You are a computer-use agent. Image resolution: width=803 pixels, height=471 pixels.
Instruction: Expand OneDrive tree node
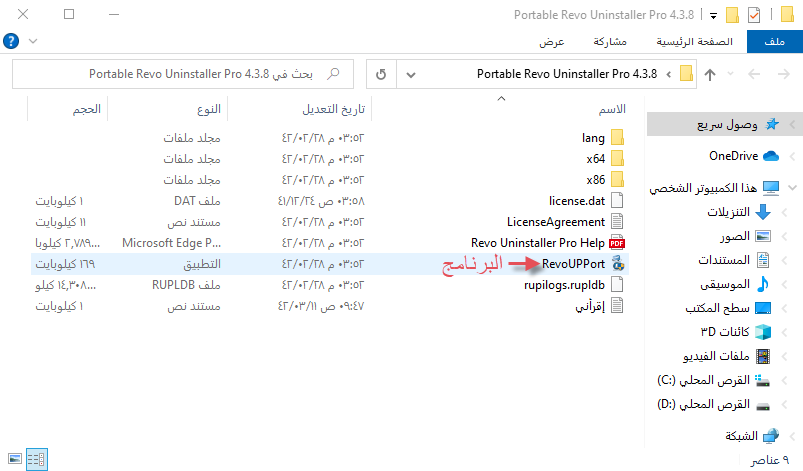point(792,156)
